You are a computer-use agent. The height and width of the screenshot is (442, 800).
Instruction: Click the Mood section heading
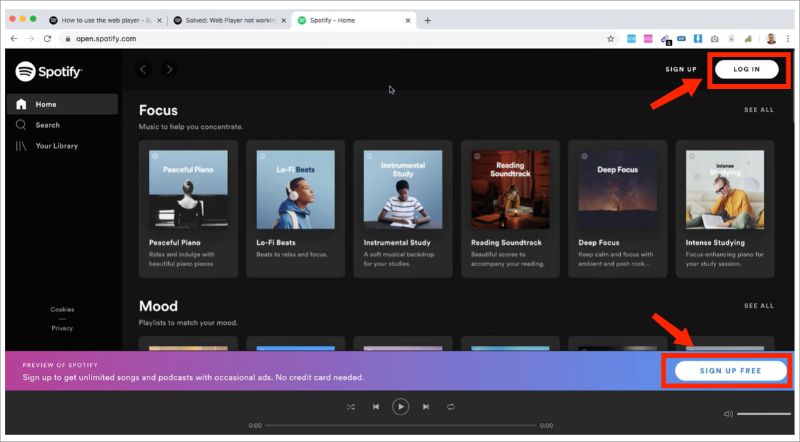pos(158,306)
